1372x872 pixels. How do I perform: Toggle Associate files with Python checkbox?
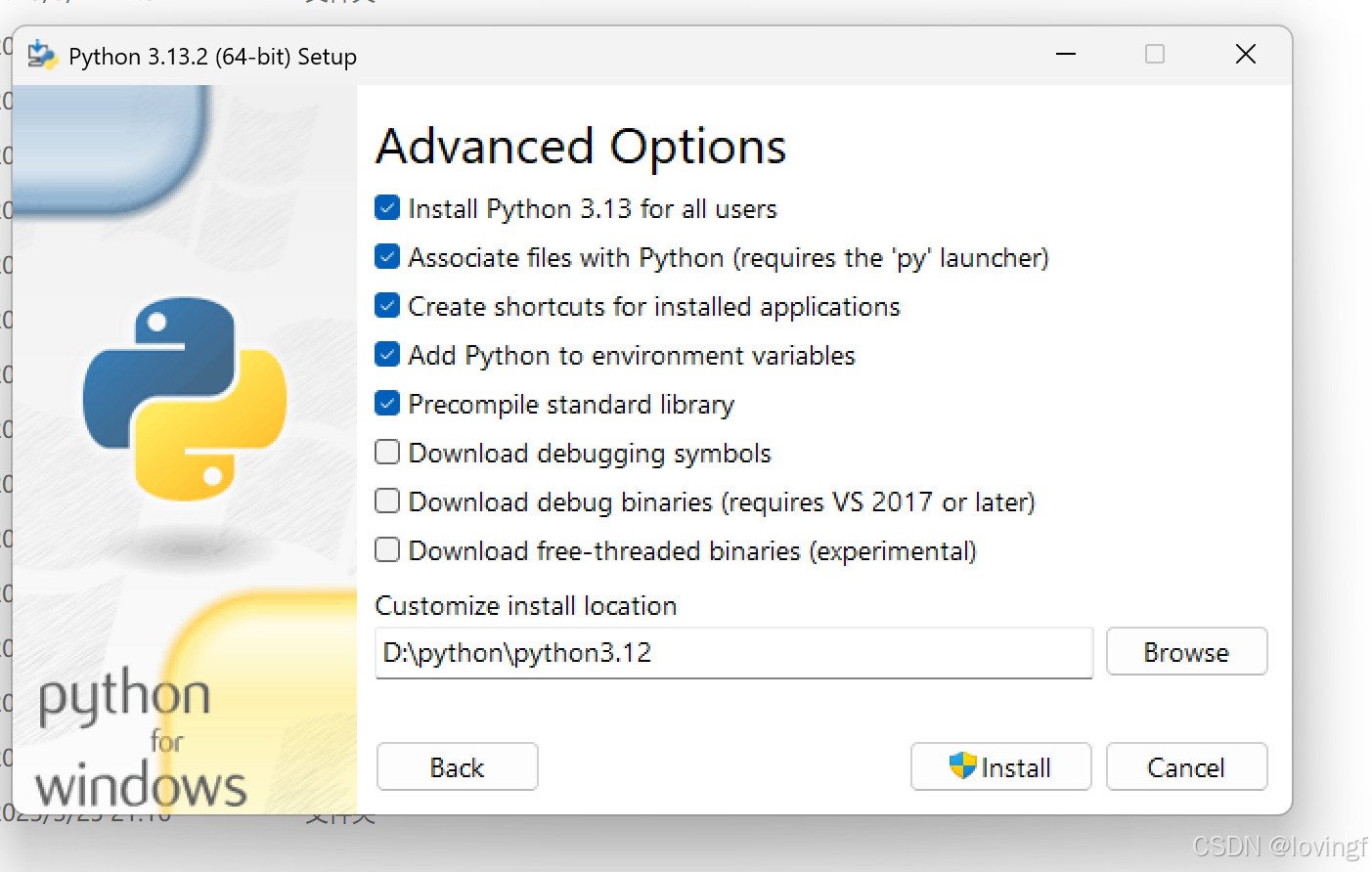(387, 257)
